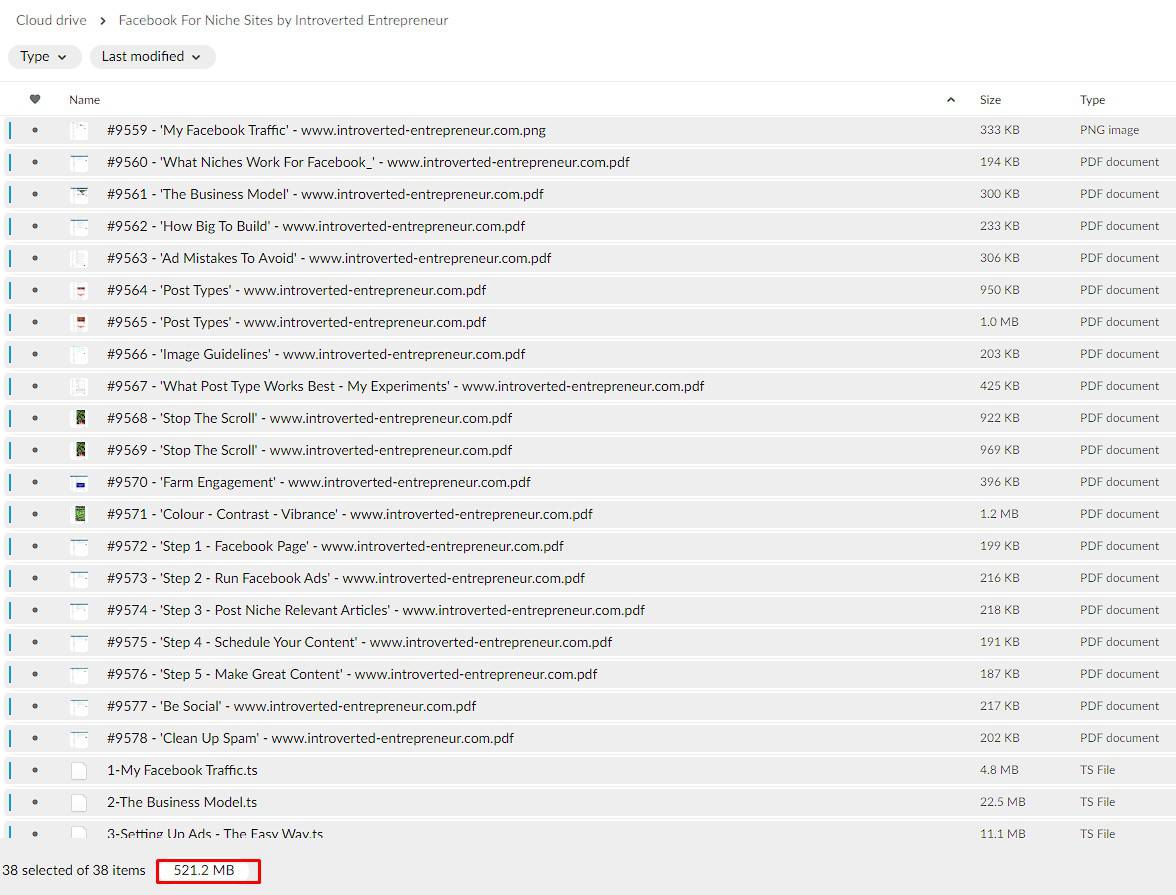Select the file name "#9559 - 'My Facebook Traffic'" png
Image resolution: width=1176 pixels, height=895 pixels.
[x=326, y=131]
